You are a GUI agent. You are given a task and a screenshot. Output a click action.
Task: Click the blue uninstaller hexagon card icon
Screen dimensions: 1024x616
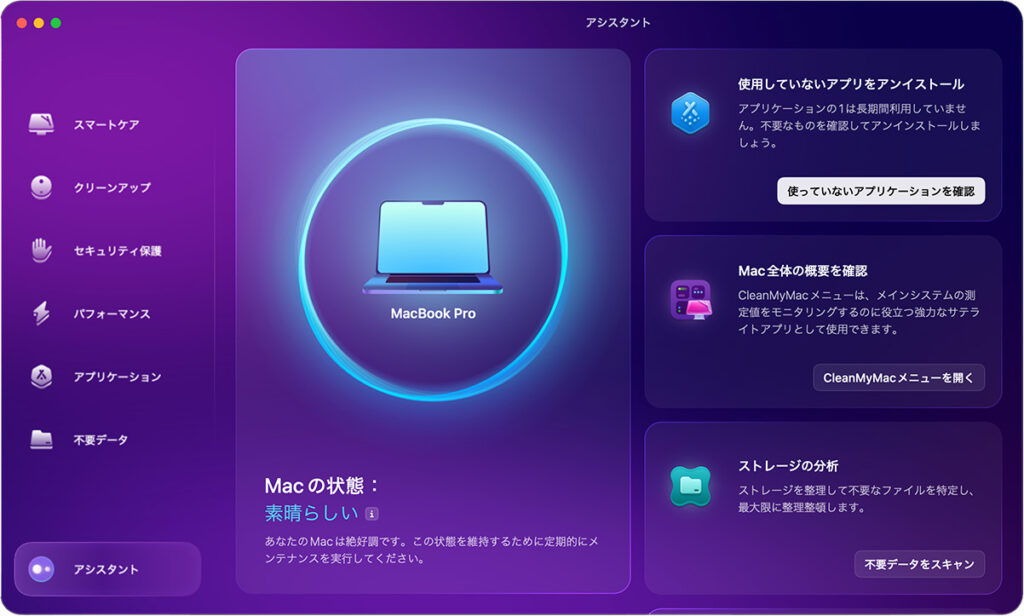tap(690, 113)
